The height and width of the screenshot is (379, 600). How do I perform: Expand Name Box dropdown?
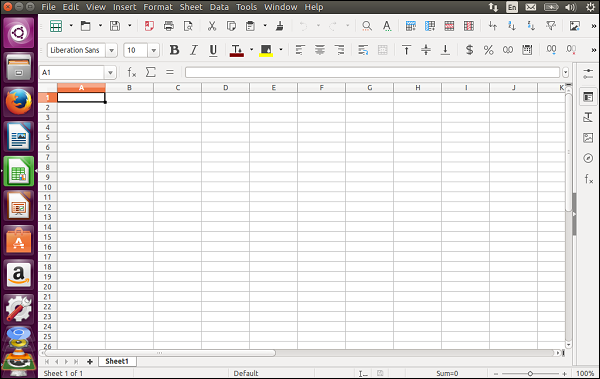click(110, 72)
